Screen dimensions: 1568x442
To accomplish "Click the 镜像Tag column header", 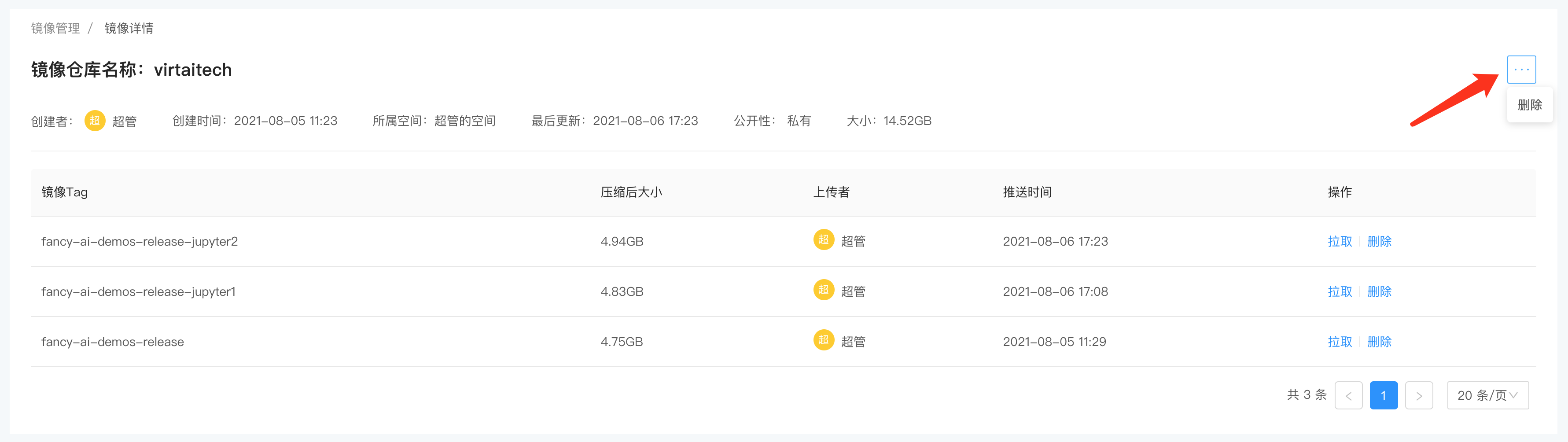I will (x=65, y=192).
